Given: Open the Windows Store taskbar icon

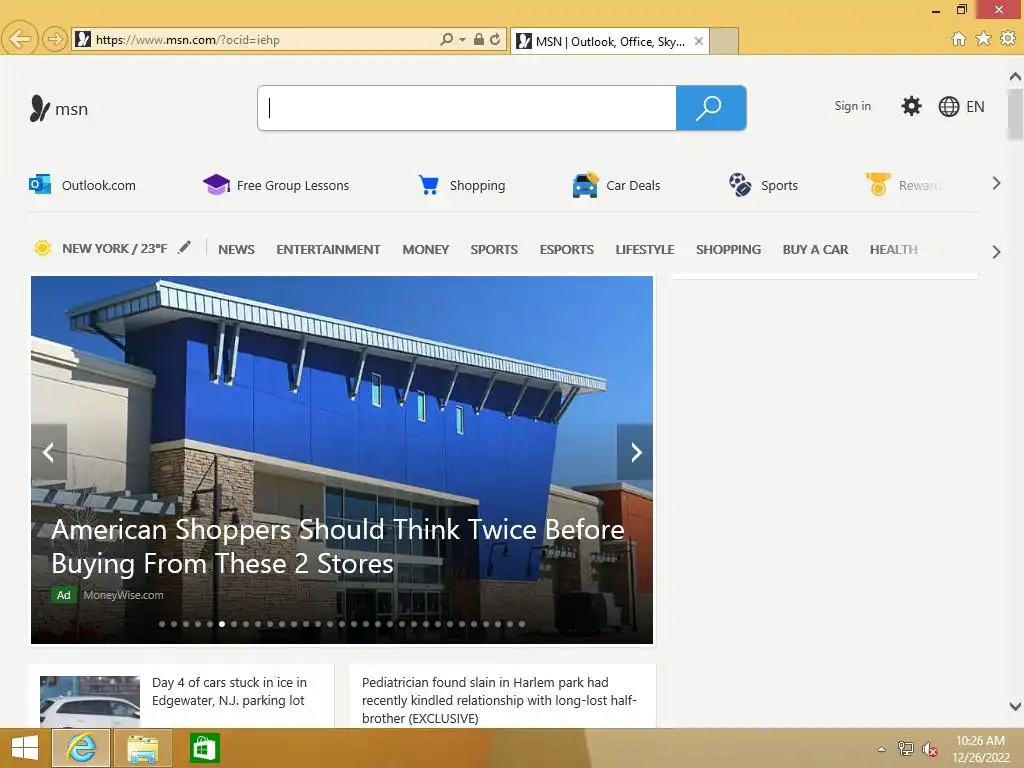Looking at the screenshot, I should [204, 748].
